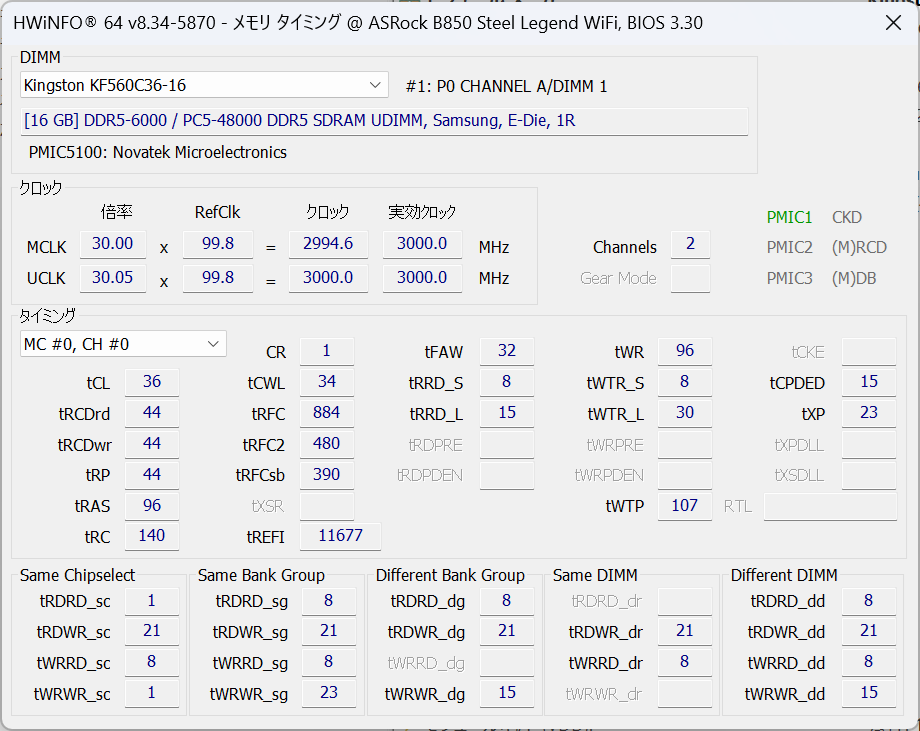Open the Kingston KF560C36-16 DIMM dropdown

coord(204,86)
